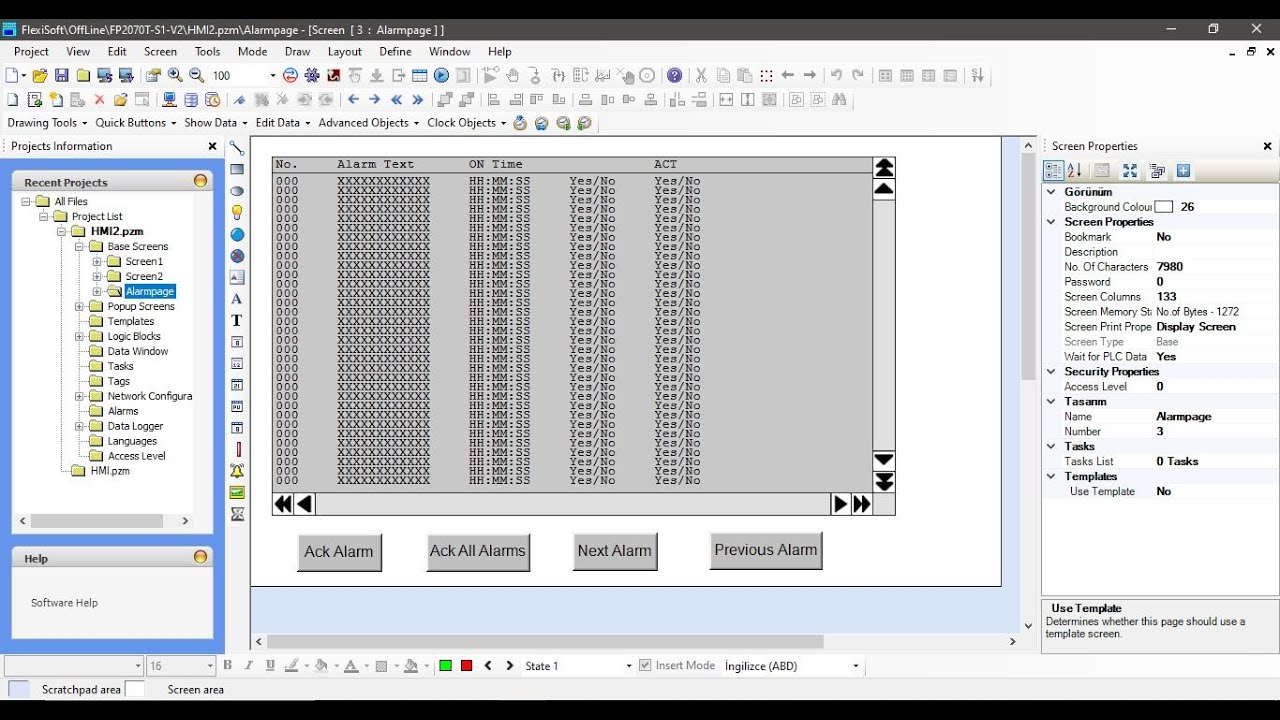This screenshot has height=720, width=1280.
Task: Jump to first screen double left arrow
Action: point(396,99)
